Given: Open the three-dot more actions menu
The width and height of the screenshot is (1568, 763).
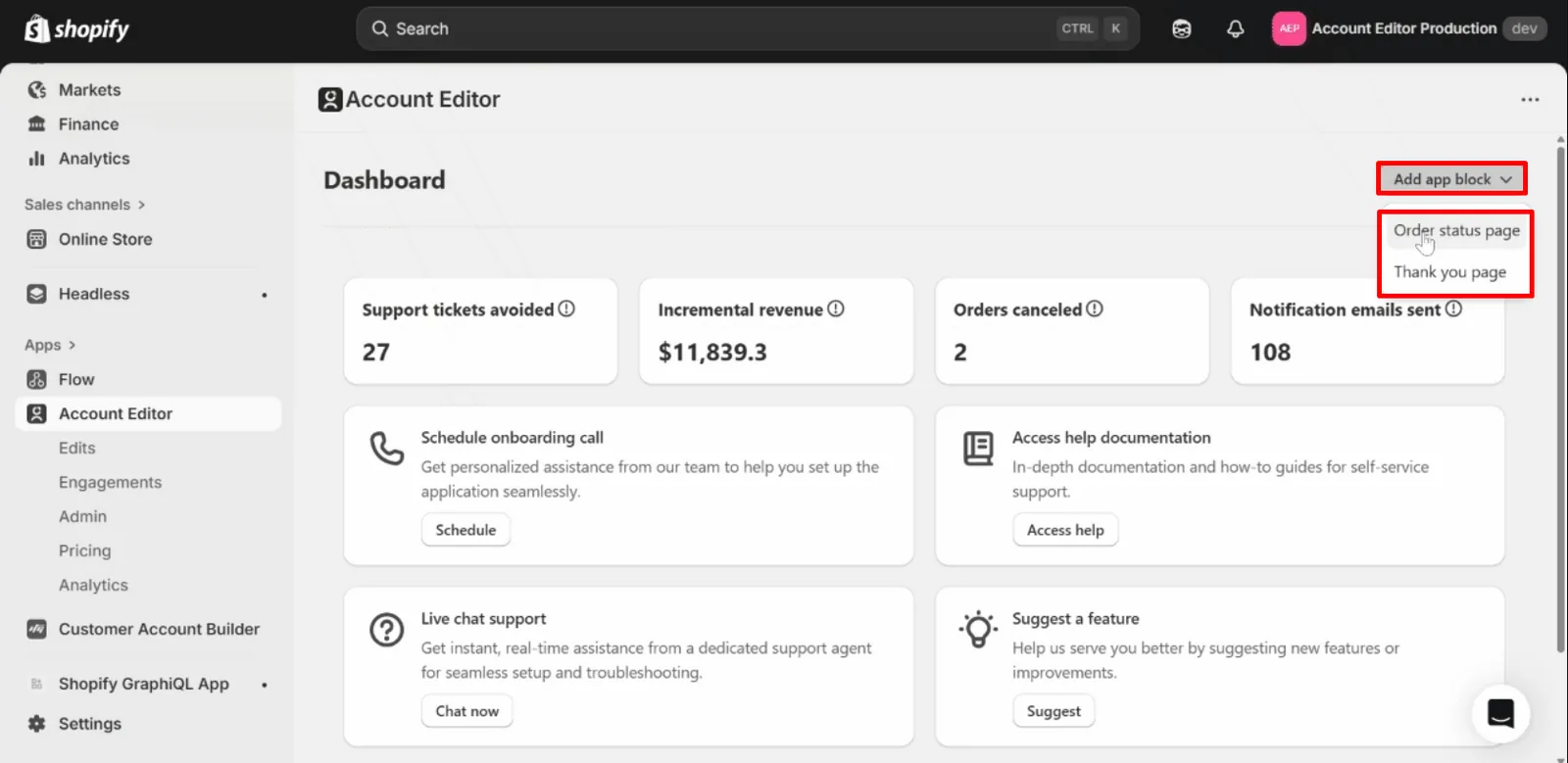Looking at the screenshot, I should click(1530, 99).
